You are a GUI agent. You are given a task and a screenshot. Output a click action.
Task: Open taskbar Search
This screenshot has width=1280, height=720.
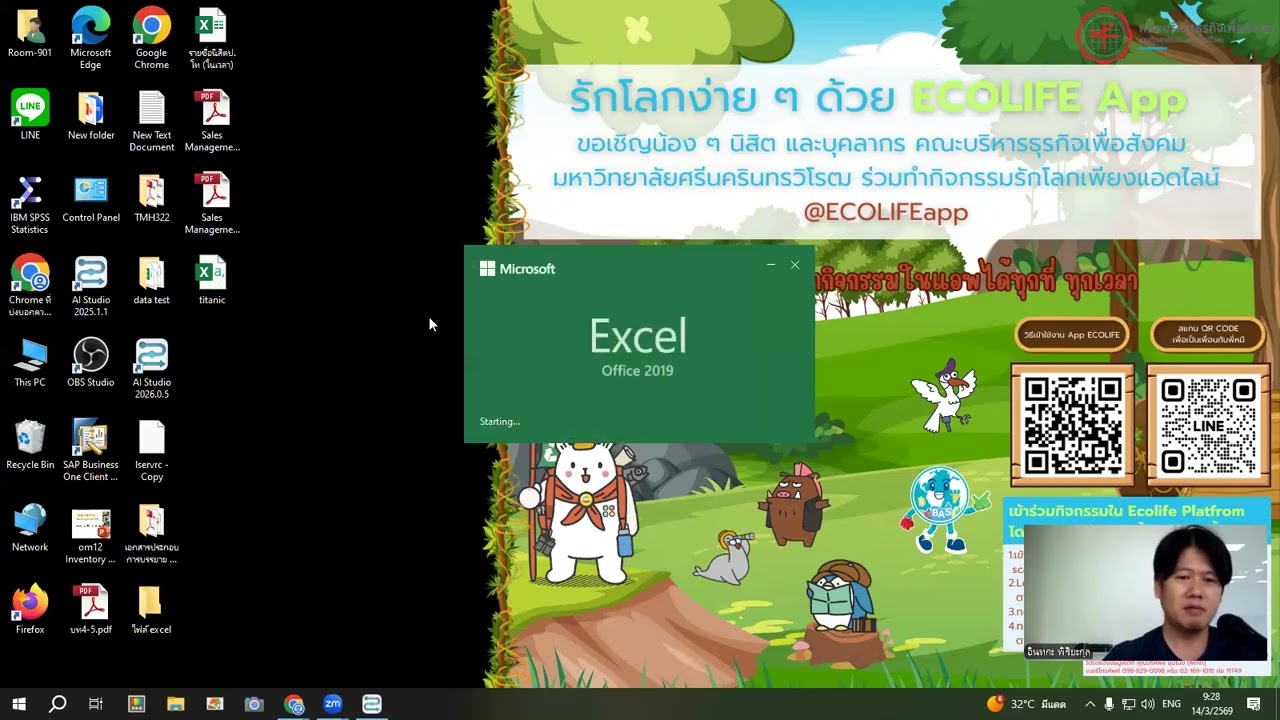click(58, 704)
